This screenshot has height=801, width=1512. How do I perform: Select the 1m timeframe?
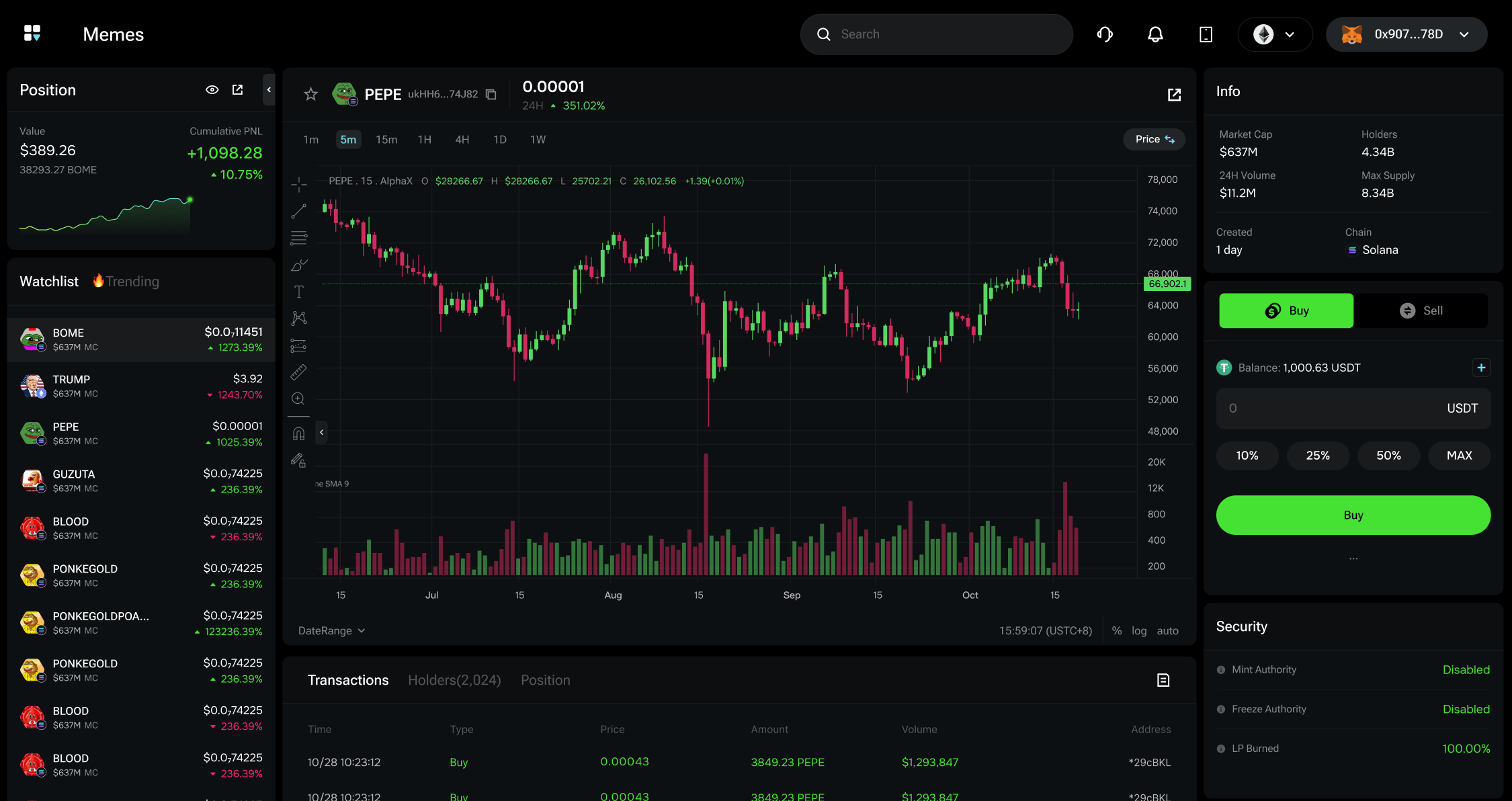[310, 139]
